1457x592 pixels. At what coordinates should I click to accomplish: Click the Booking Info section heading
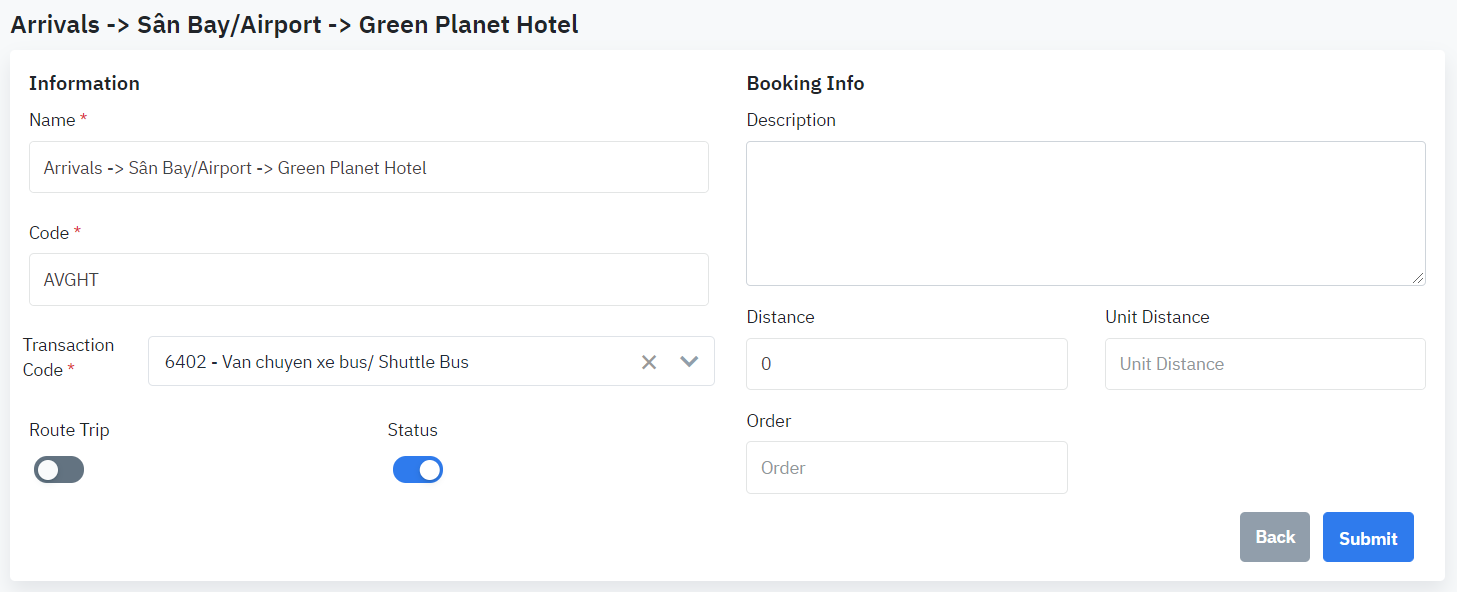[805, 83]
